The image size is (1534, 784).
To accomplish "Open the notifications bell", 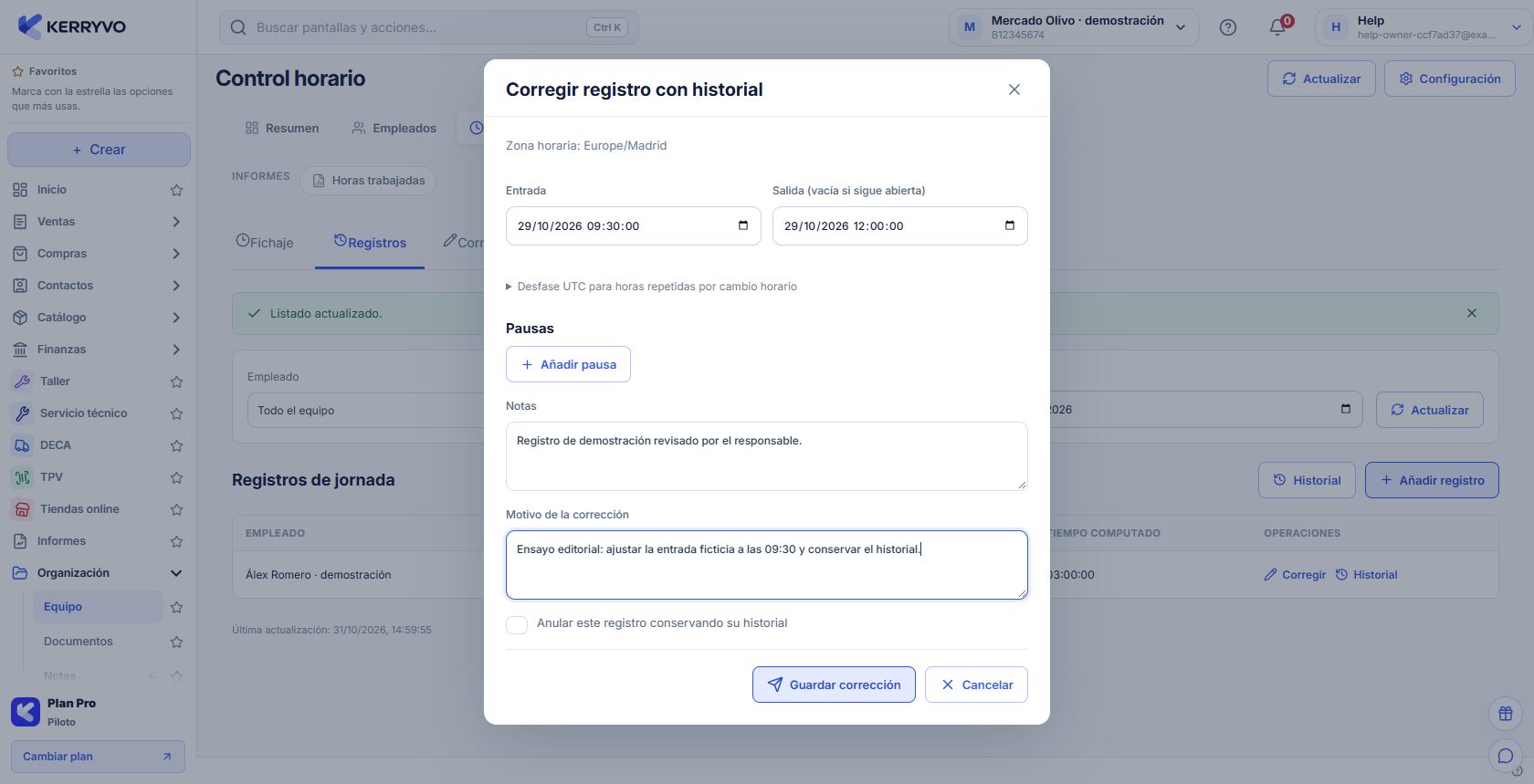I will click(x=1277, y=27).
